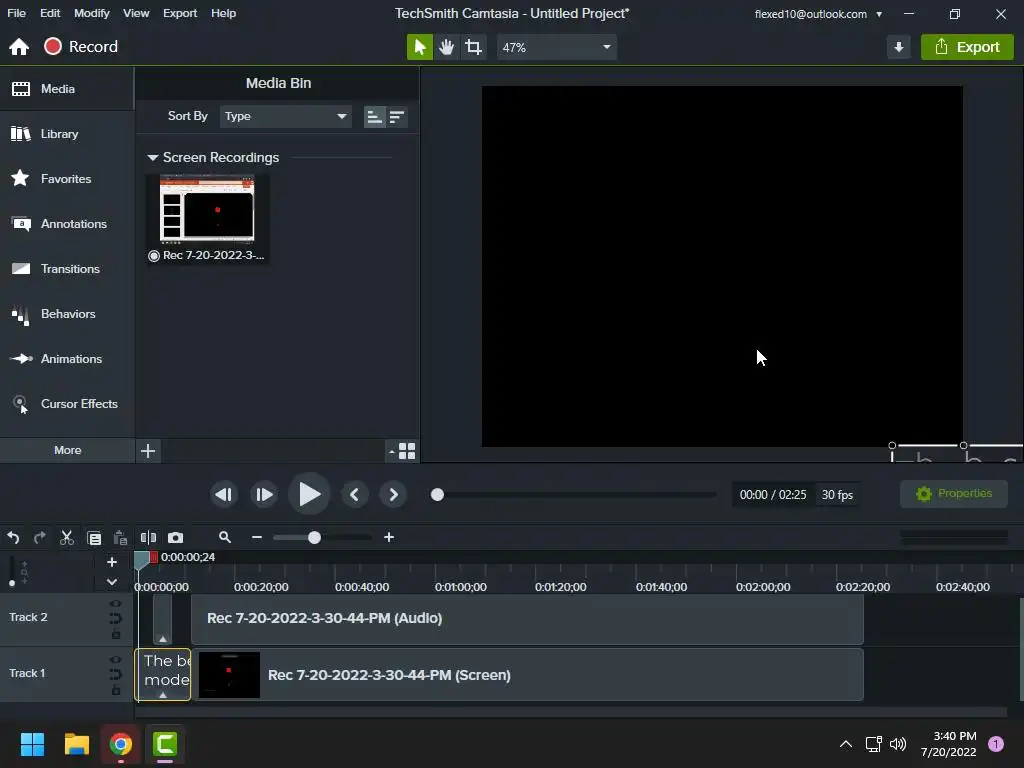
Task: Zoom out the timeline
Action: [x=257, y=537]
